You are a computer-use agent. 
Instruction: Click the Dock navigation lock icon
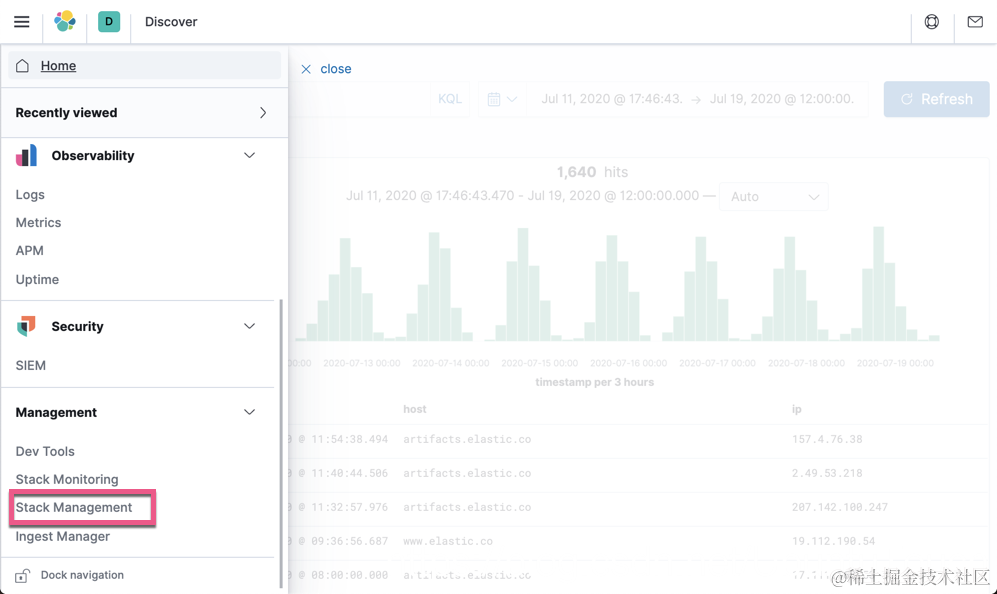(22, 576)
